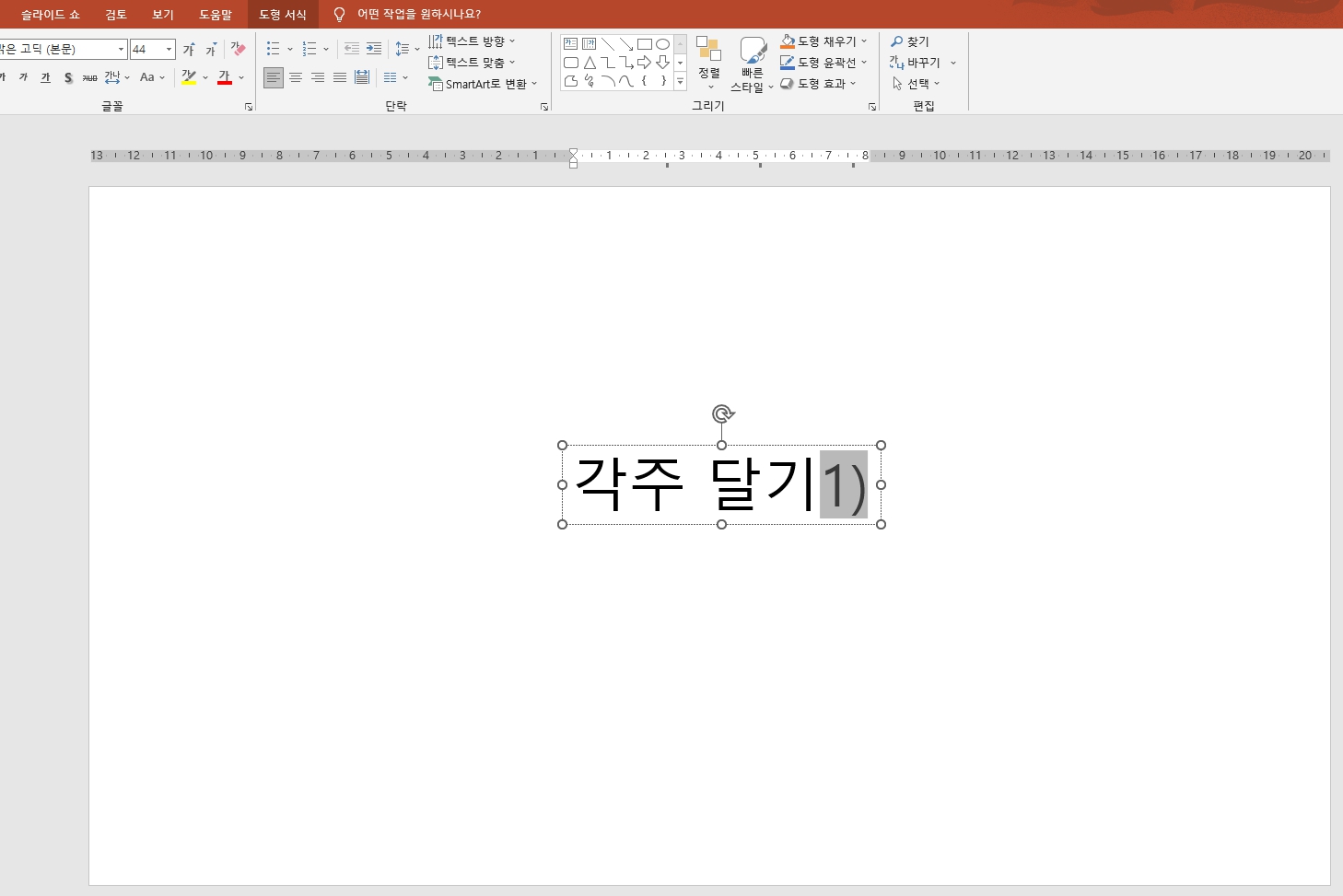Select the Increase Font Size icon
The image size is (1343, 896).
coord(188,49)
